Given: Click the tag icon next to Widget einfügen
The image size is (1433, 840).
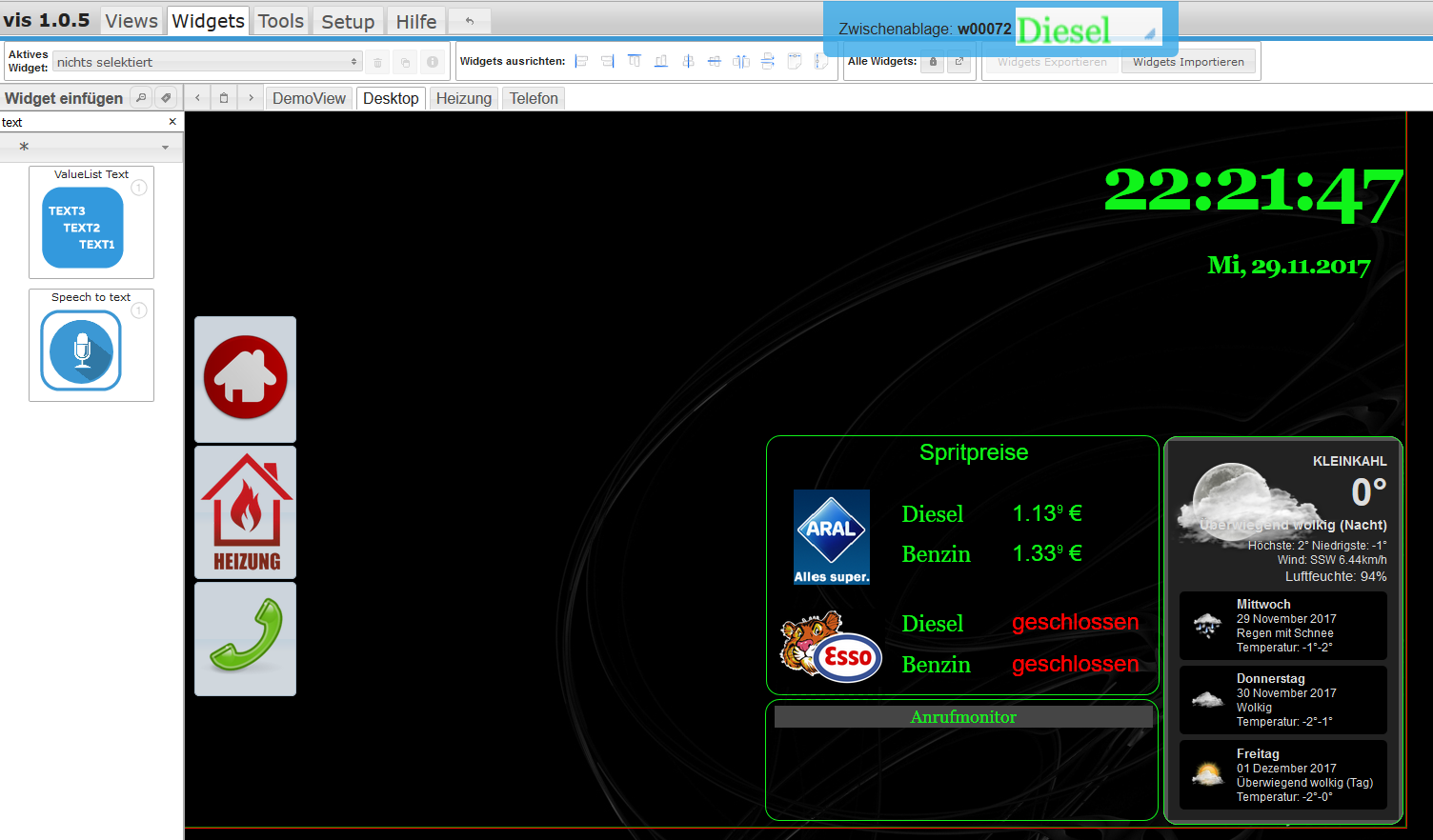Looking at the screenshot, I should point(167,97).
